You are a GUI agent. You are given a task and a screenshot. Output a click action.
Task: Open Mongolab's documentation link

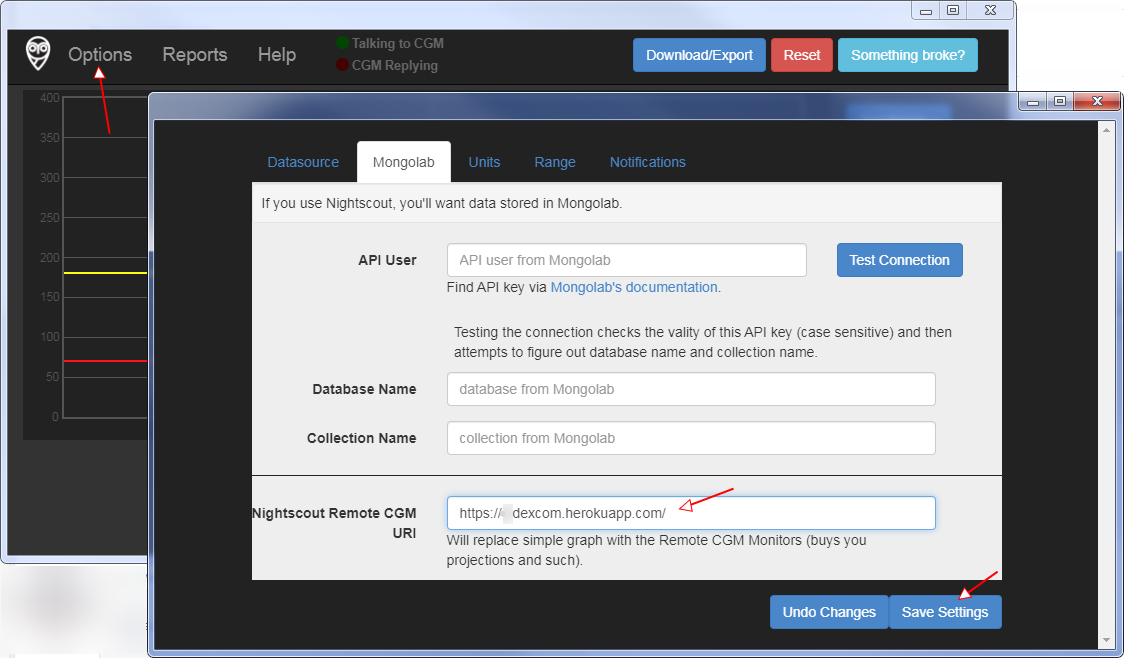(634, 287)
